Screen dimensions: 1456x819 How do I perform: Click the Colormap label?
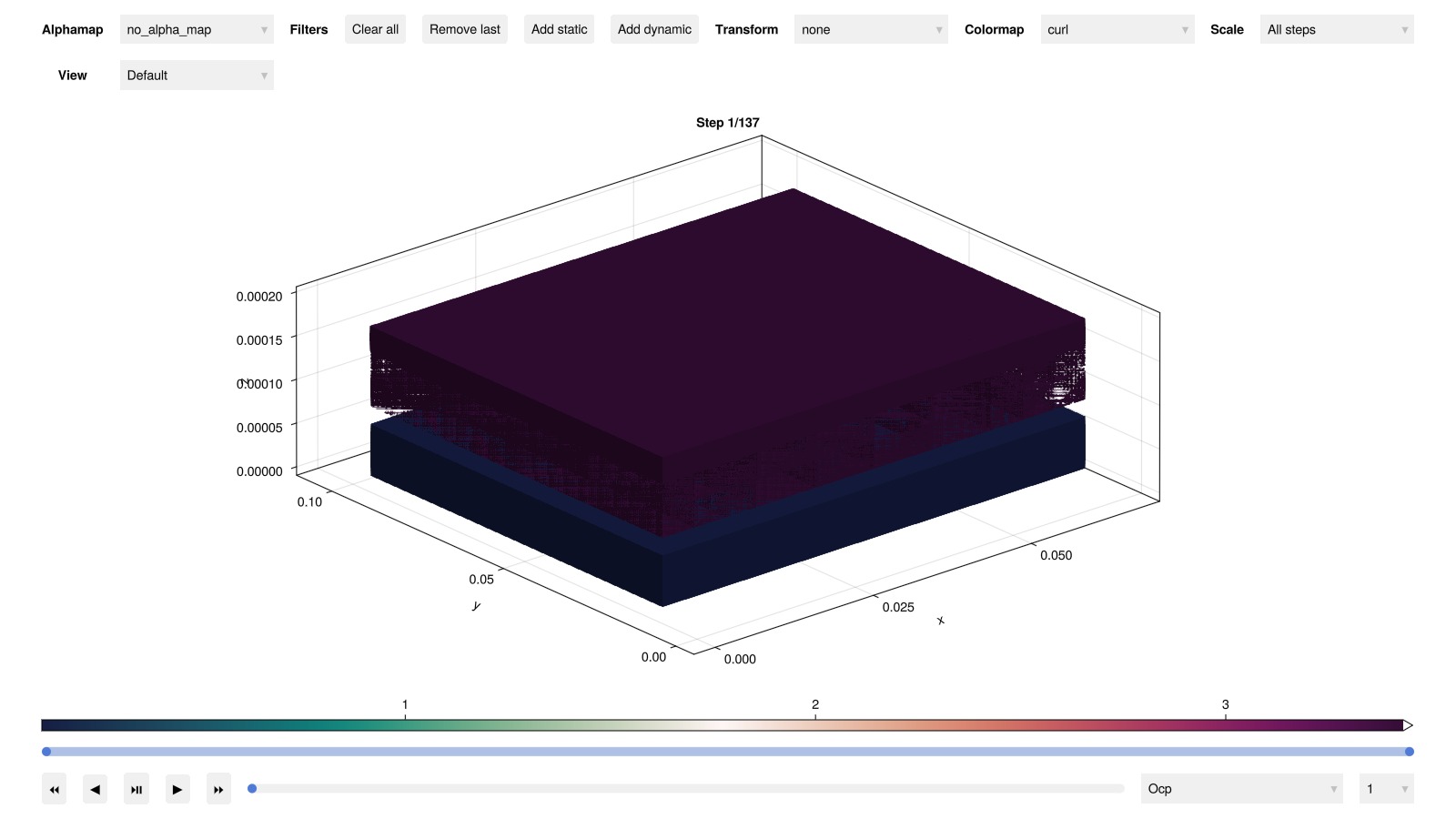click(x=994, y=29)
